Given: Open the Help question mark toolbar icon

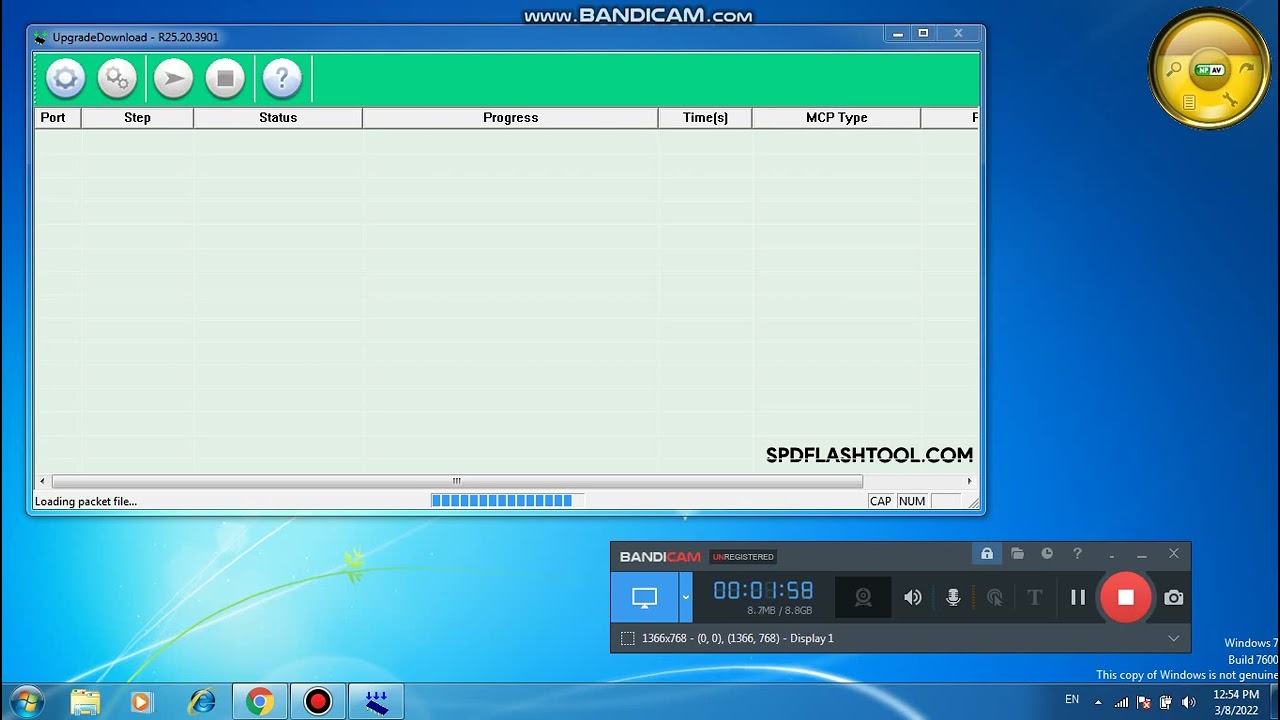Looking at the screenshot, I should click(x=282, y=78).
